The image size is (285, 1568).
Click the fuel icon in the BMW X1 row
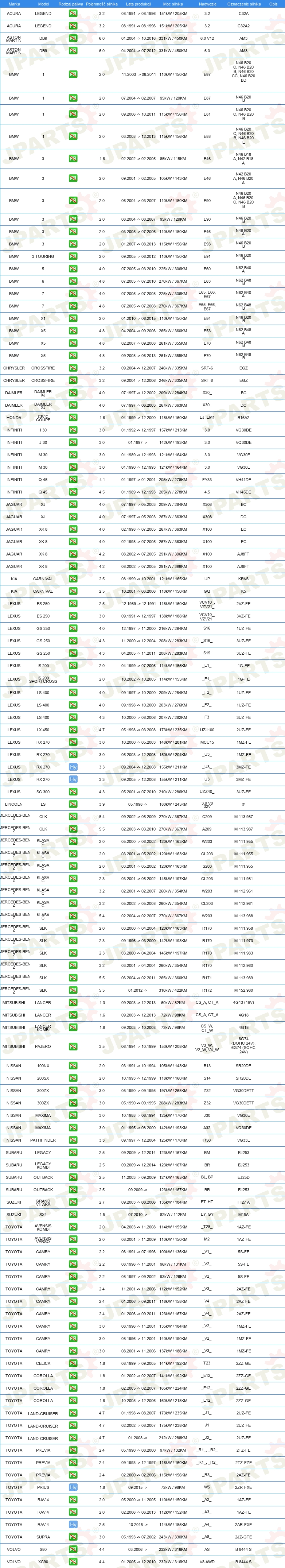coord(73,318)
